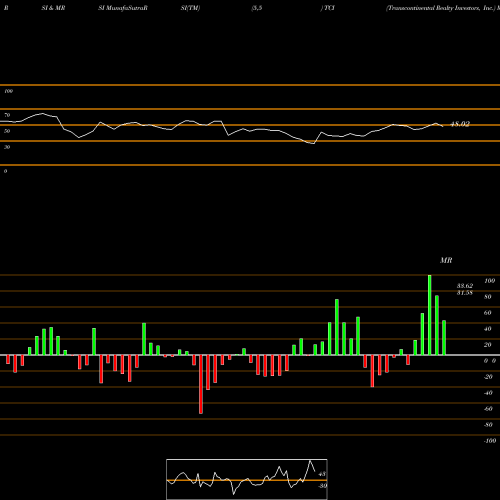The width and height of the screenshot is (500, 500).
Task: Click the 80 label on MR right axis
Action: pos(488,297)
